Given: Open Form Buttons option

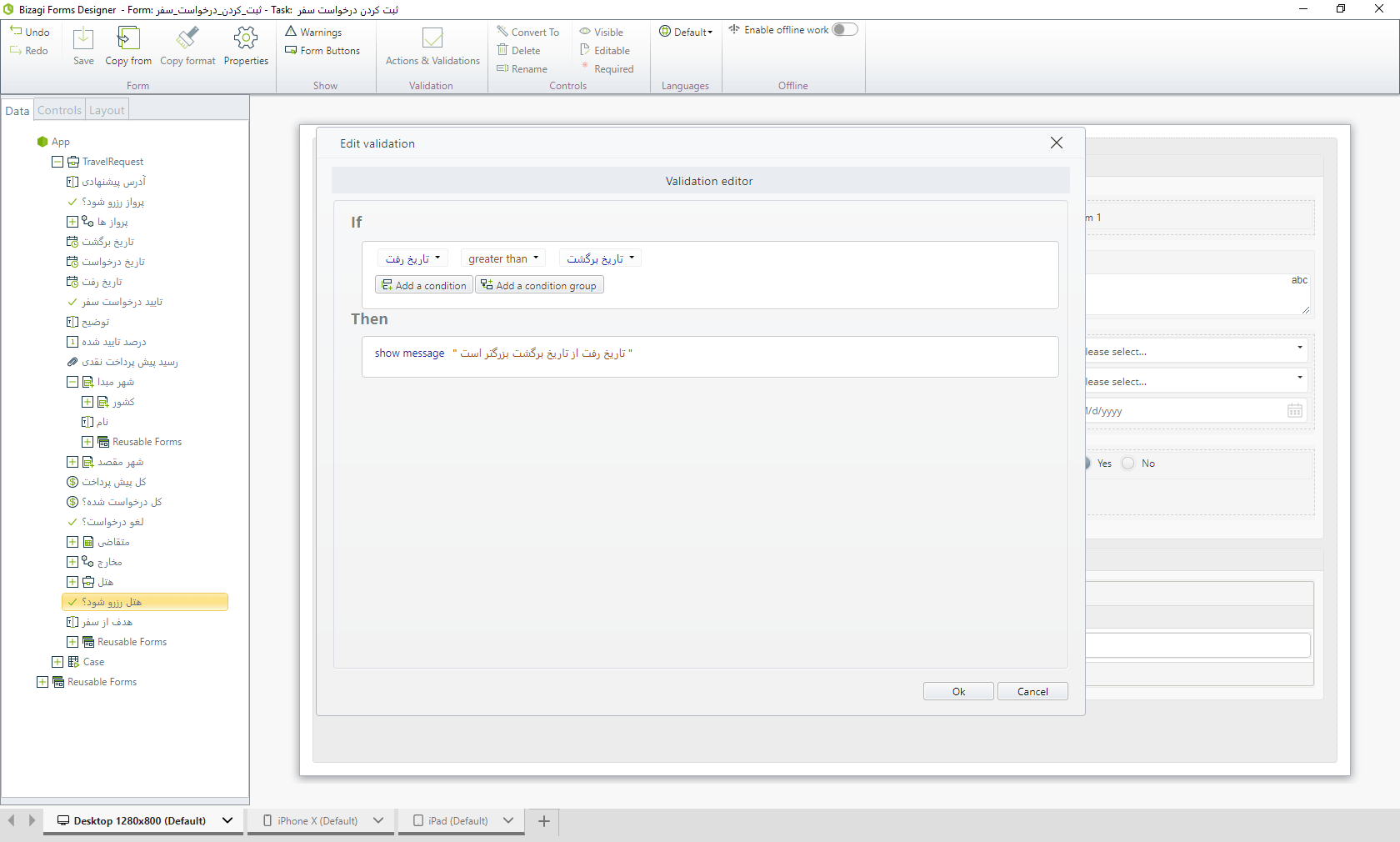Looking at the screenshot, I should [322, 50].
